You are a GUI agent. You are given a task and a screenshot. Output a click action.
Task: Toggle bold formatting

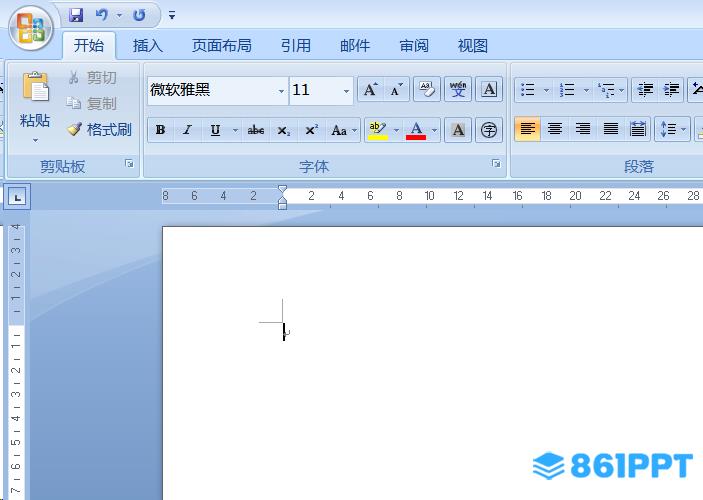pos(160,130)
